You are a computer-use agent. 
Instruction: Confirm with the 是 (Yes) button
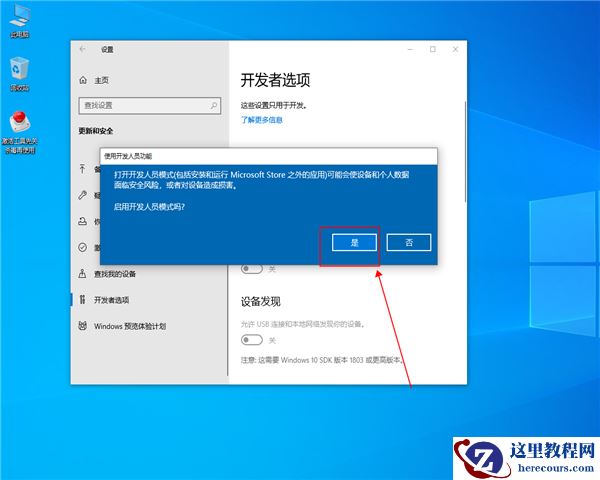click(x=354, y=242)
